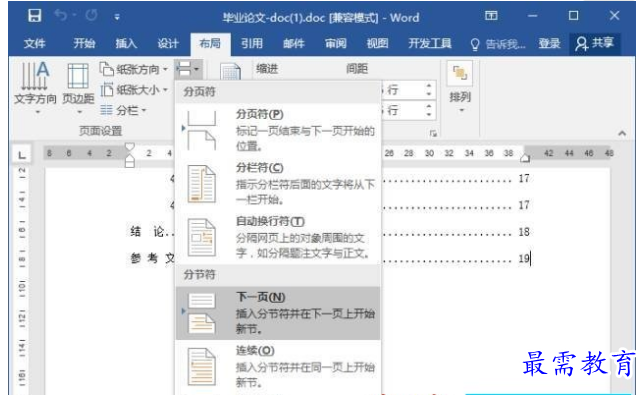Select the 布局 tab
The width and height of the screenshot is (644, 395).
point(210,43)
